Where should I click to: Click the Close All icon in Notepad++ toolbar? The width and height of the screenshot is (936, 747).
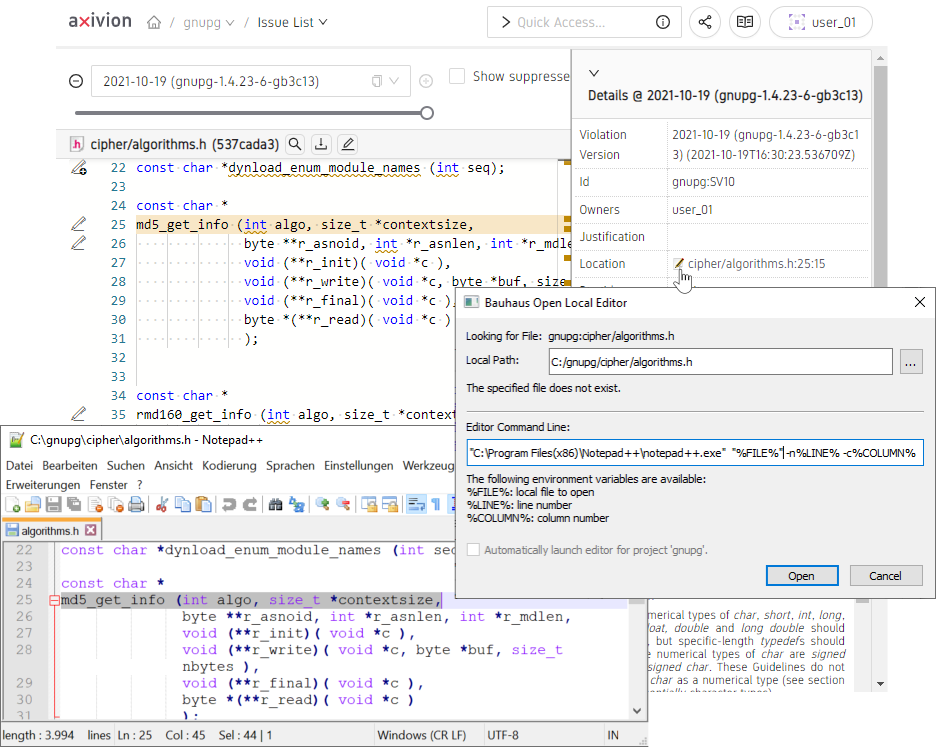pyautogui.click(x=116, y=505)
